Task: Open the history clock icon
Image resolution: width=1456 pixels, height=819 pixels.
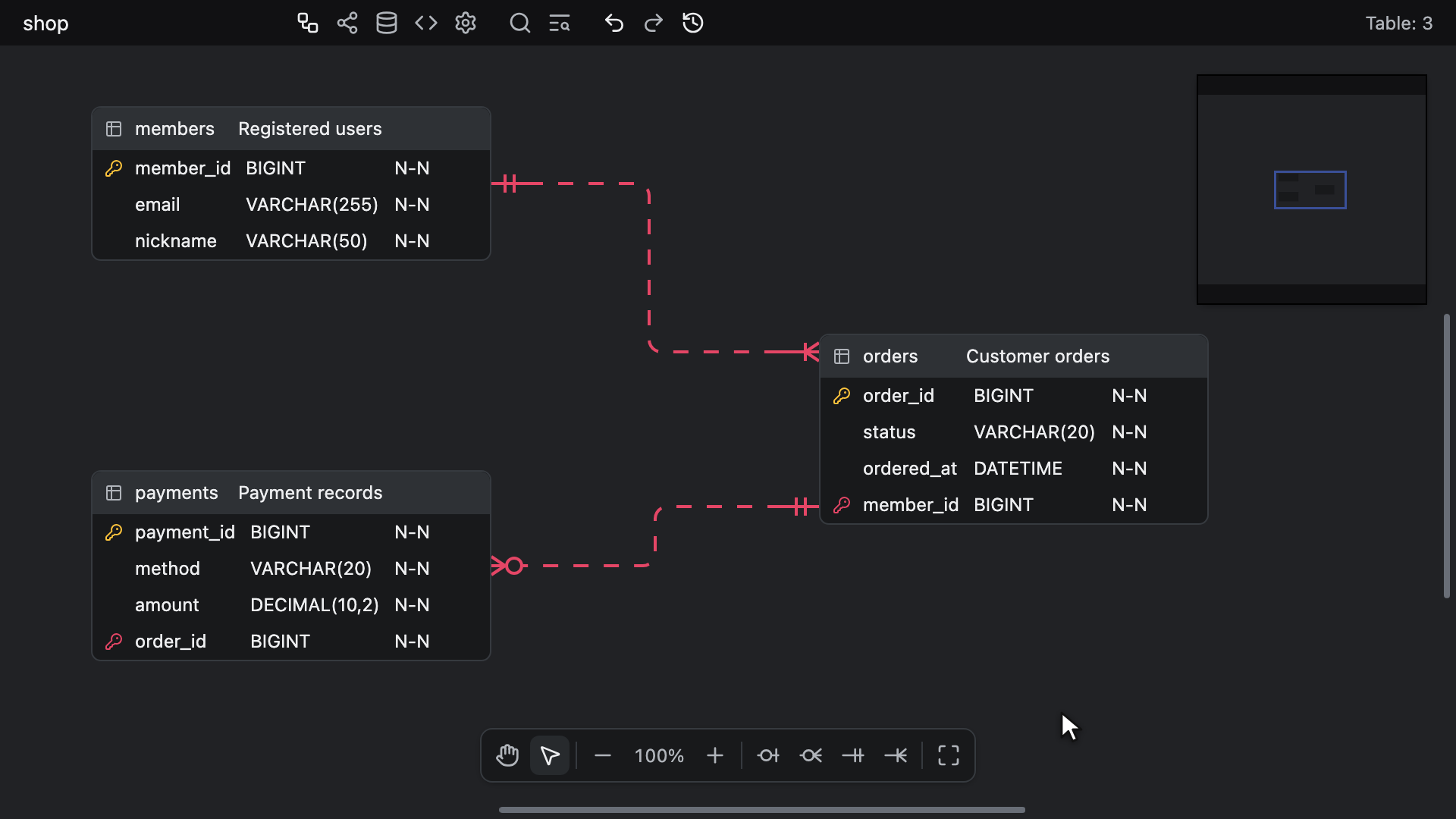Action: pos(693,23)
